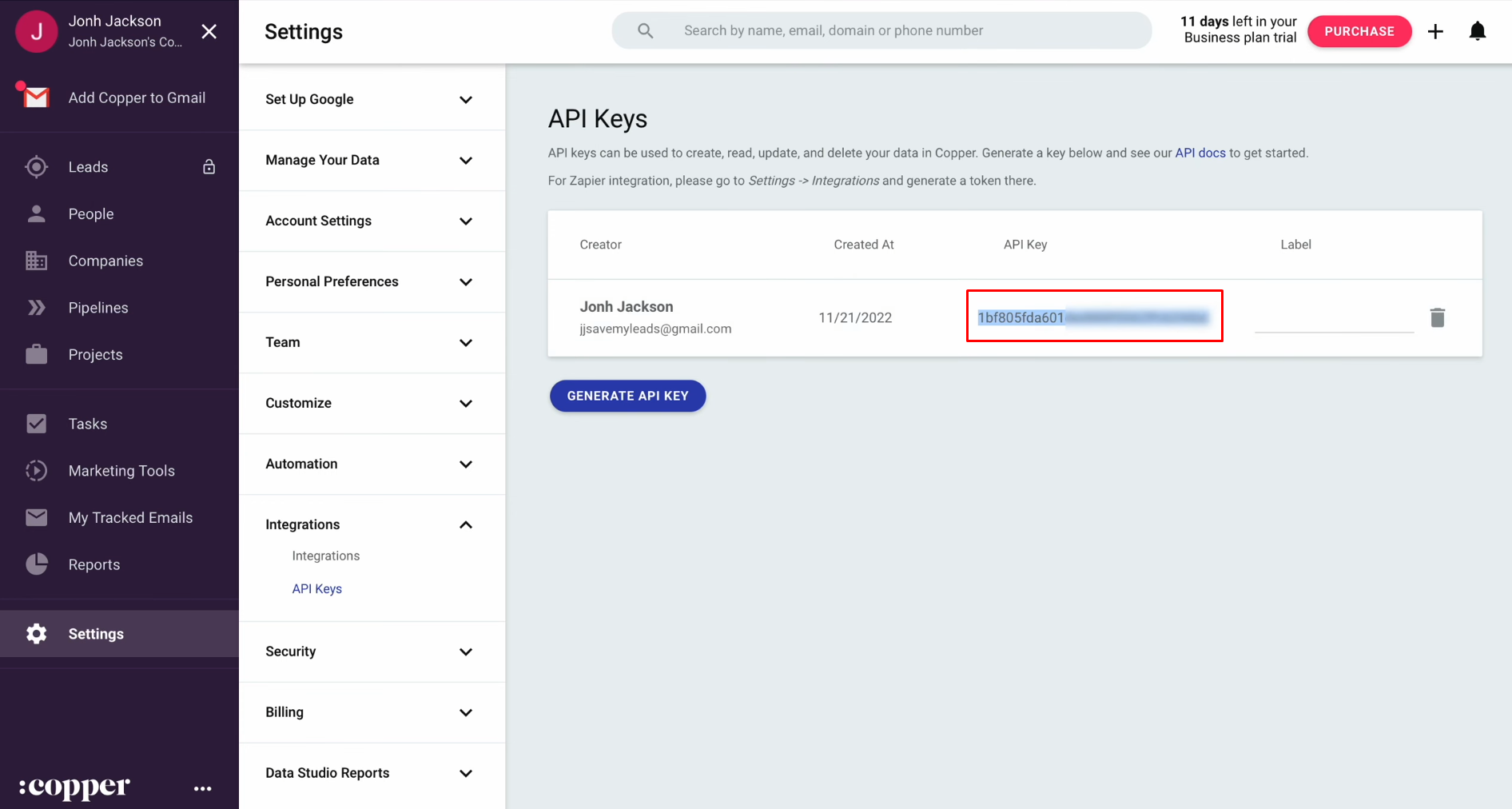Click the API Key column header
This screenshot has height=809, width=1512.
(1025, 245)
